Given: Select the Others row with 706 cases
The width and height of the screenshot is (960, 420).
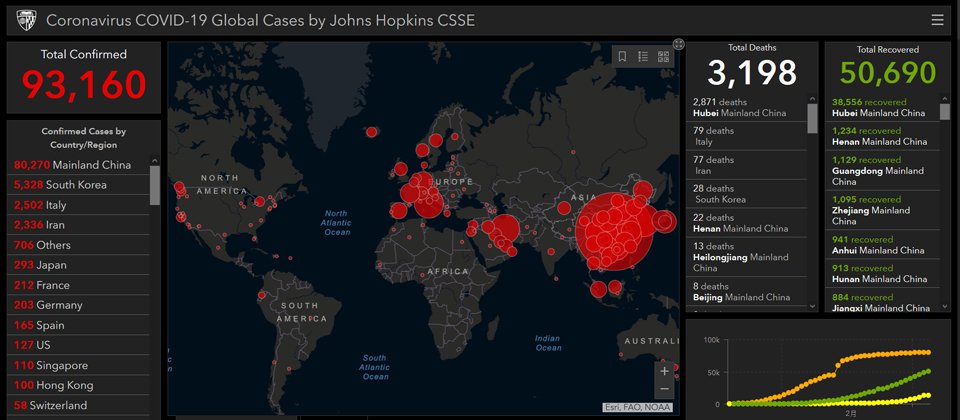Looking at the screenshot, I should pos(78,245).
